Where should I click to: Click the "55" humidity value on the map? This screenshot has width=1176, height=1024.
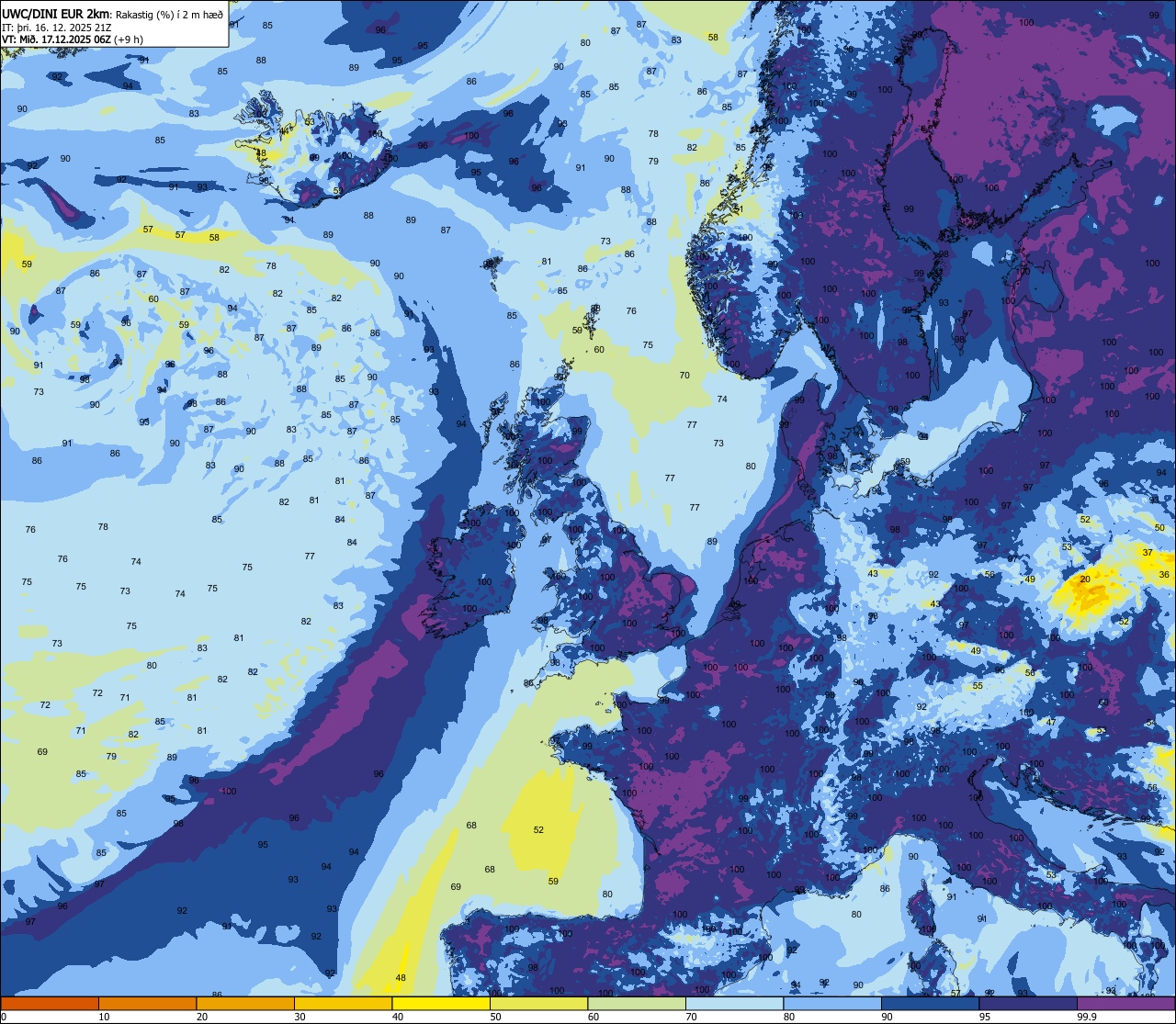(978, 686)
